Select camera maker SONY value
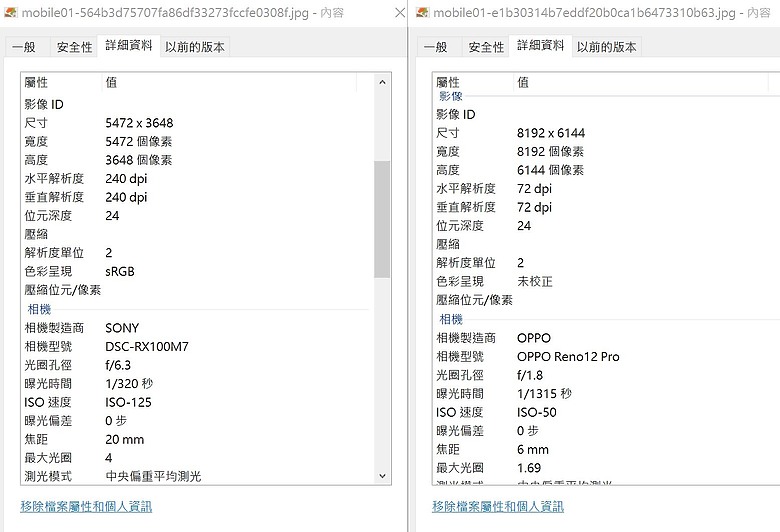This screenshot has width=780, height=532. [x=122, y=328]
